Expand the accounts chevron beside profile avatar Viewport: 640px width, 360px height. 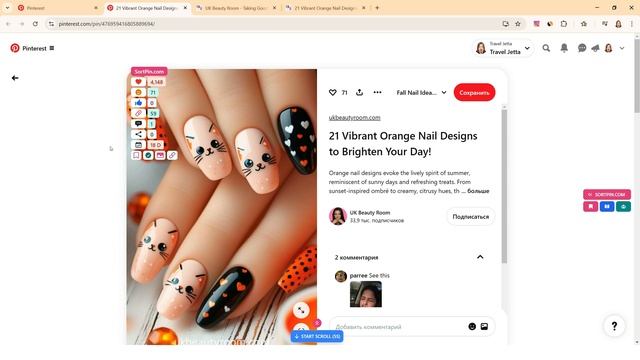pos(622,48)
